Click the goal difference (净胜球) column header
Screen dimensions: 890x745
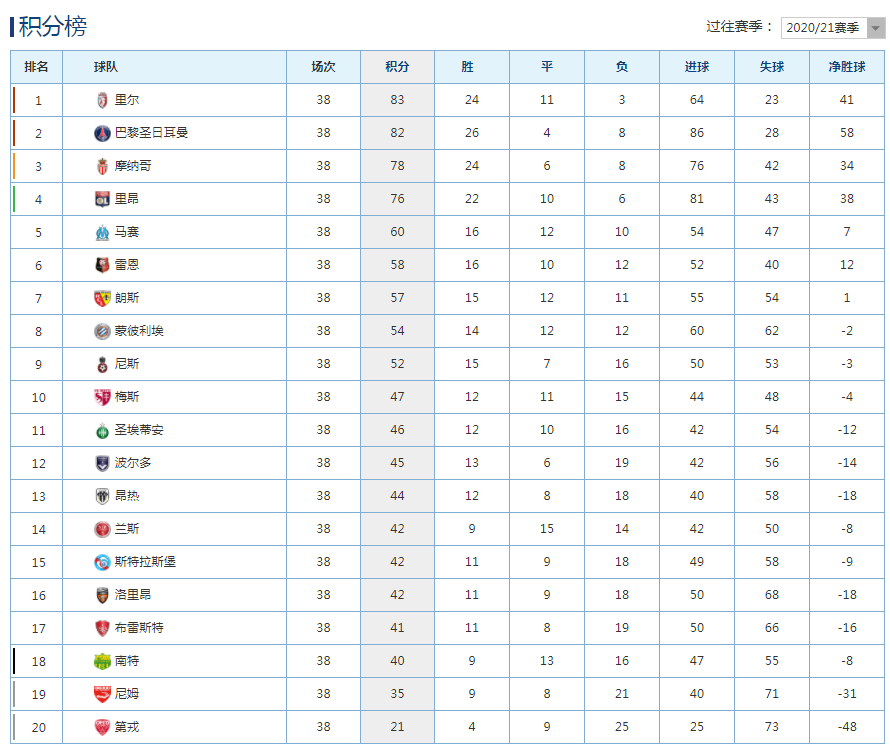(846, 67)
